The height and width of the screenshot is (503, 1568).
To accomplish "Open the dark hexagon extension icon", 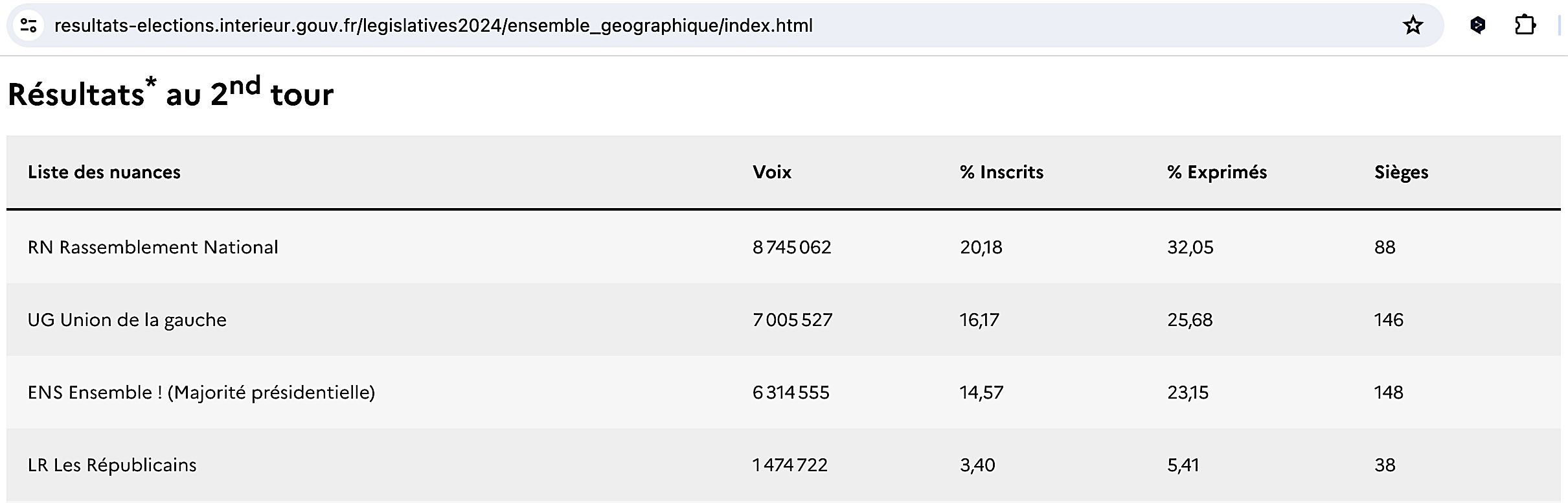I will click(x=1477, y=26).
